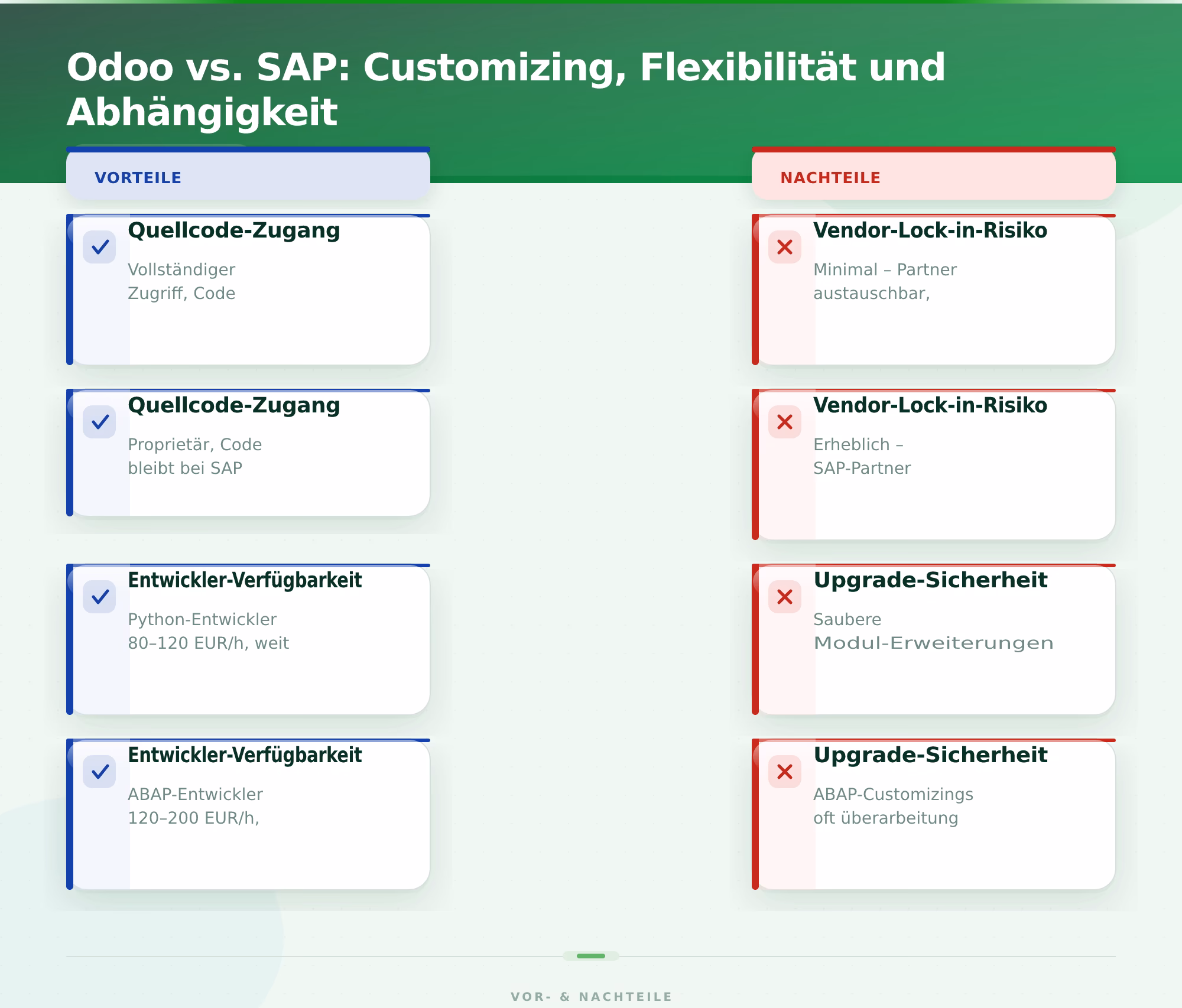
Task: Click checkmark icon beside 'Vollständiger Zugriff, Code'
Action: pos(99,247)
